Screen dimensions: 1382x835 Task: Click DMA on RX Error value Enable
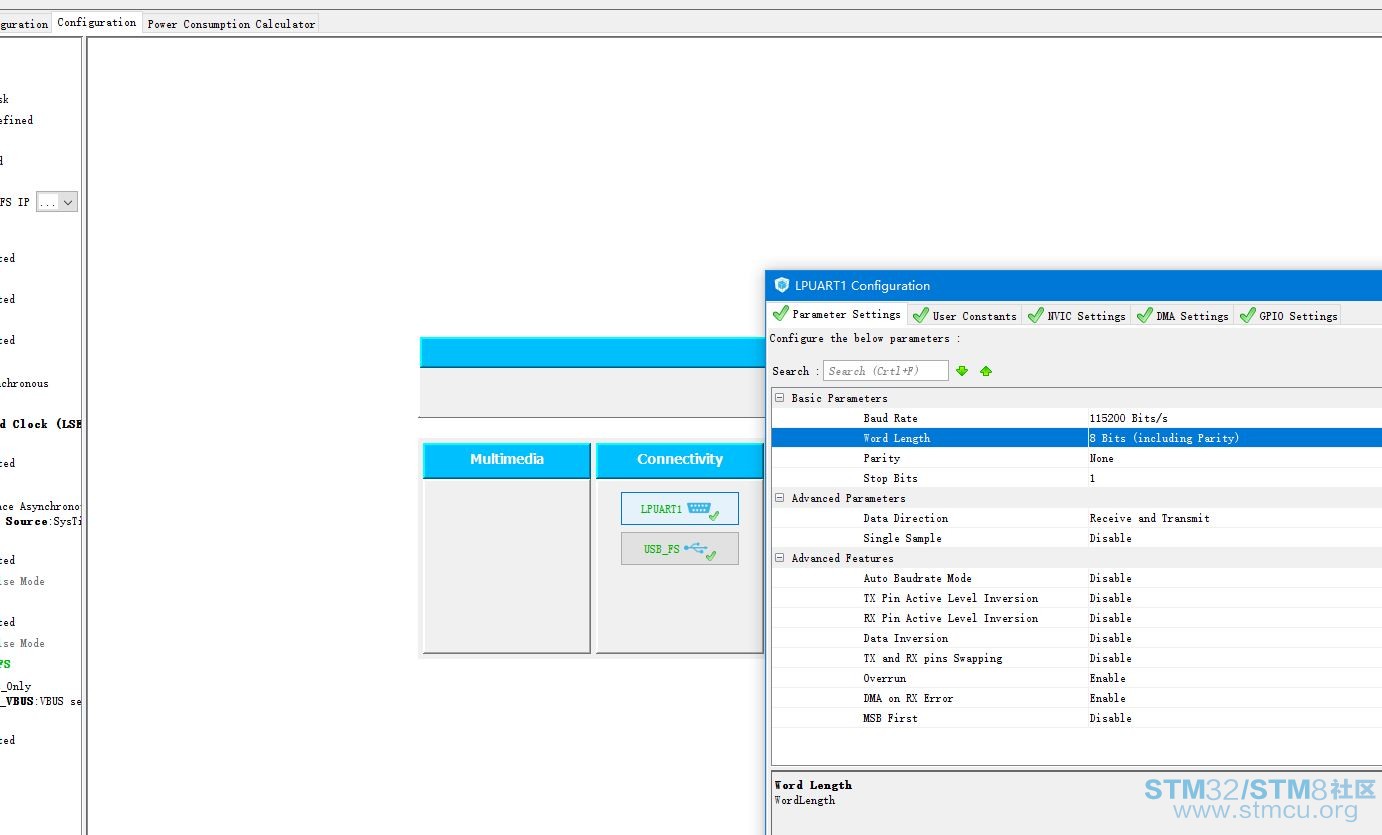click(1107, 698)
